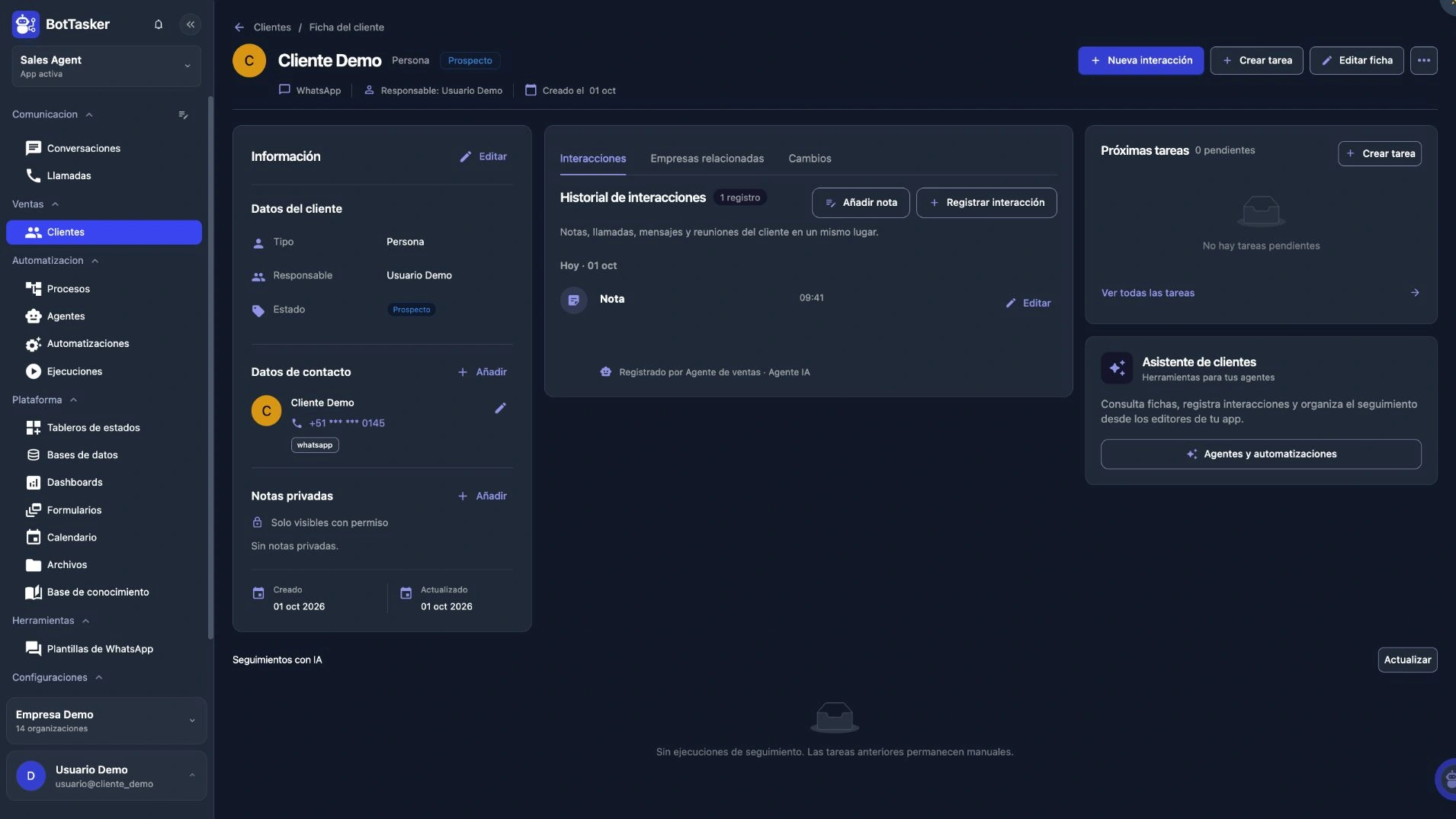Click the notification bell icon
The height and width of the screenshot is (819, 1456).
pos(159,24)
